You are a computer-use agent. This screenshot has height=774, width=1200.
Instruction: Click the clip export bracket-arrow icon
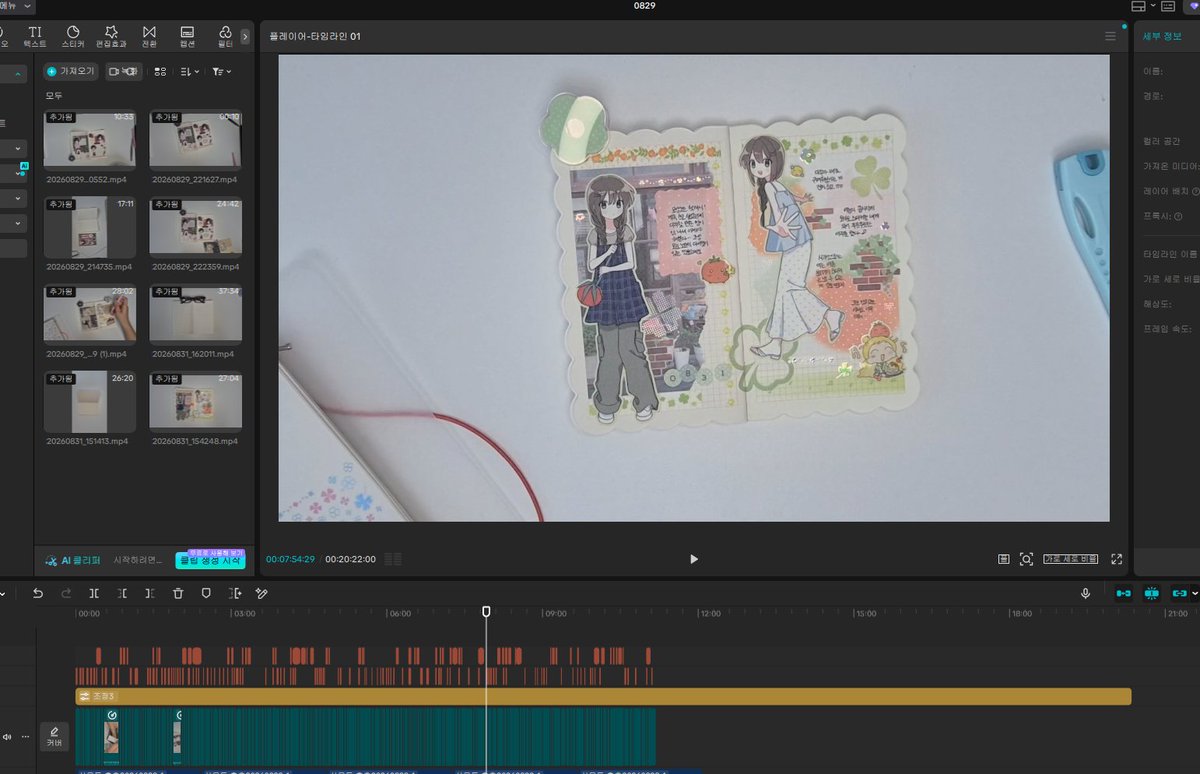pos(234,593)
